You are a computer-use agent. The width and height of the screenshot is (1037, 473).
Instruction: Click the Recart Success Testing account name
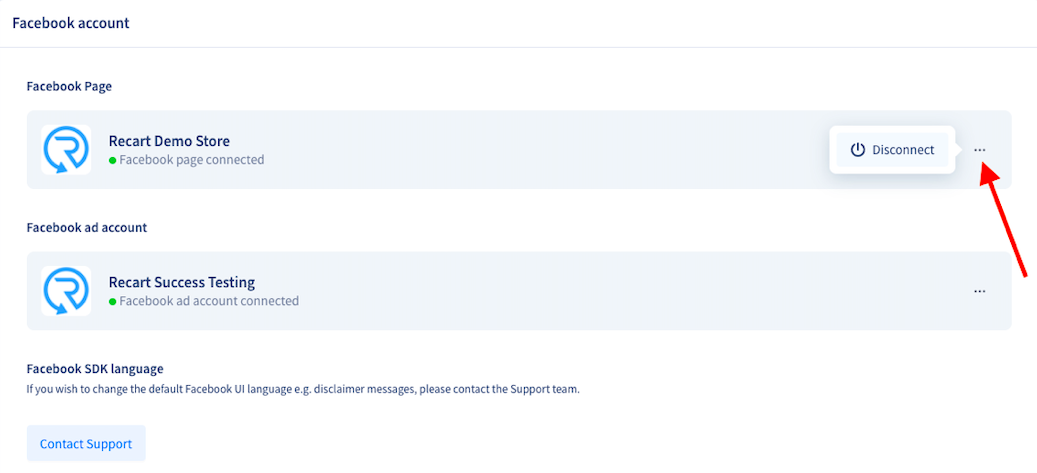pos(182,282)
